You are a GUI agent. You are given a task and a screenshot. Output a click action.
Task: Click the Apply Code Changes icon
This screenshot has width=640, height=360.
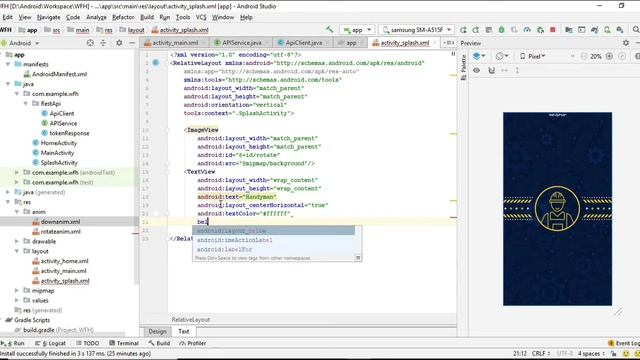[489, 30]
